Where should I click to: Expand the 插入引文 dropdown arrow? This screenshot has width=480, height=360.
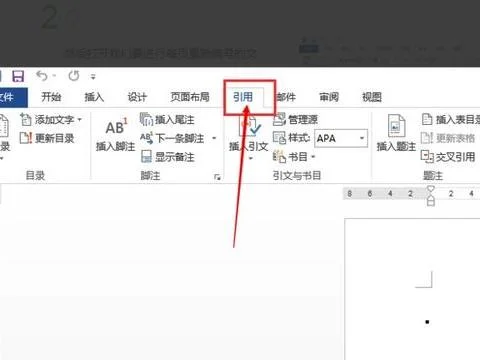(x=251, y=158)
